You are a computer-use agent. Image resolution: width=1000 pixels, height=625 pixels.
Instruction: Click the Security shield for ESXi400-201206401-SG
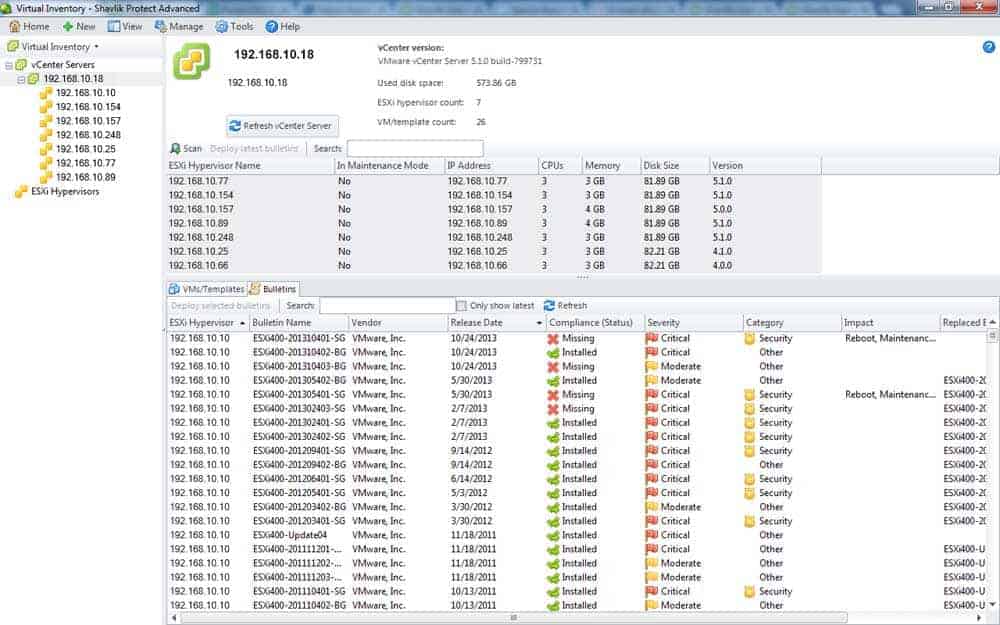coord(750,479)
